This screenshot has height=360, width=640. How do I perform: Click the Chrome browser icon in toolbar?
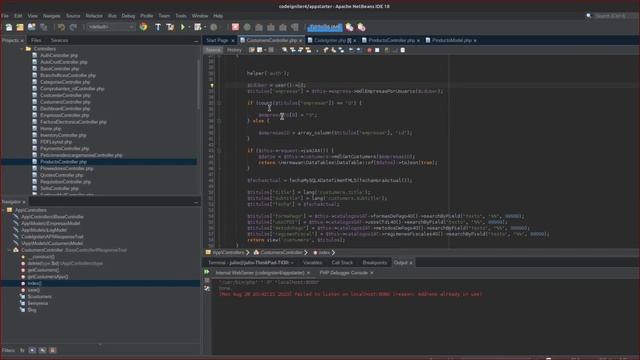[143, 27]
